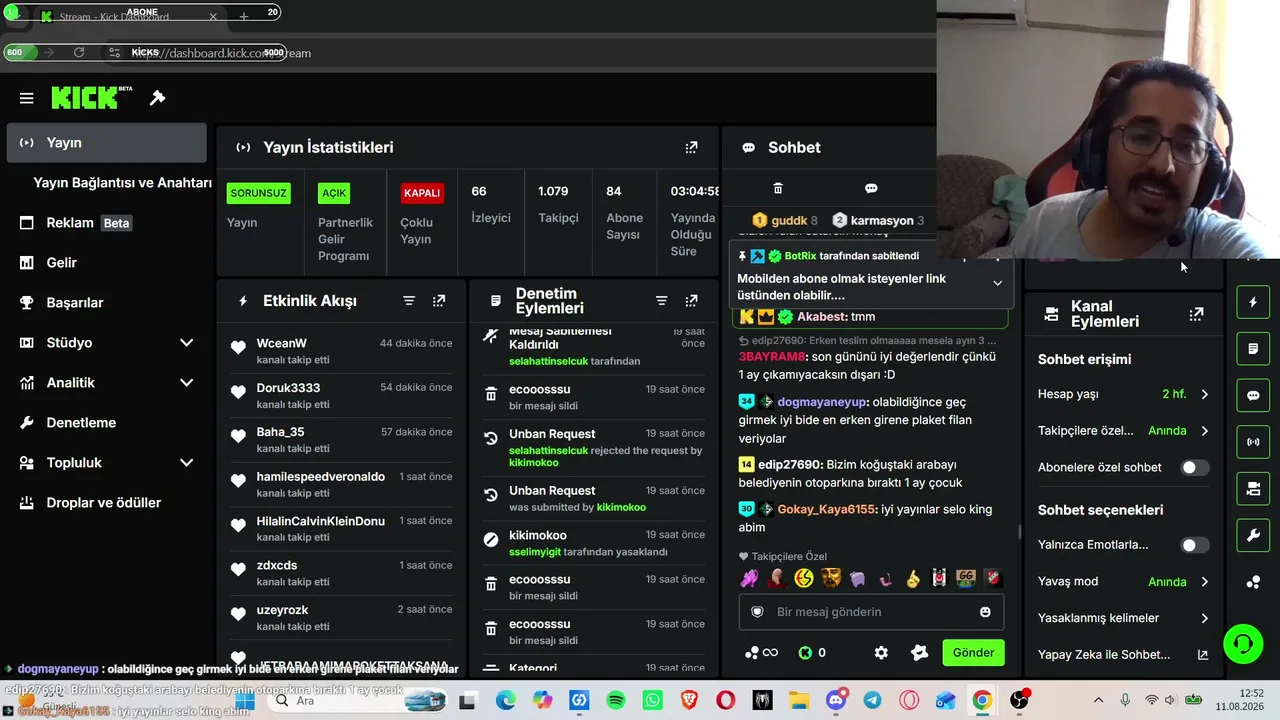Click the green Gönder button
The height and width of the screenshot is (720, 1280).
[x=973, y=653]
